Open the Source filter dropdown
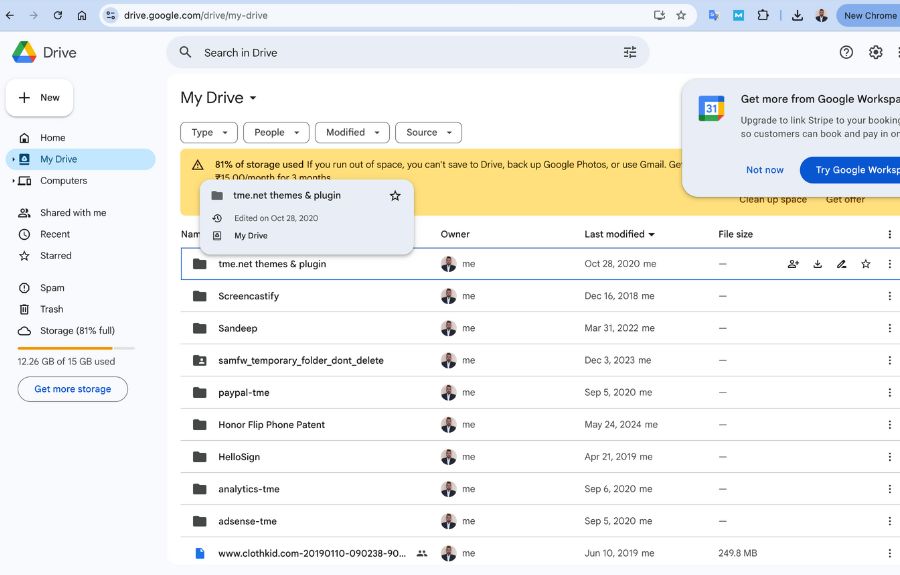900x575 pixels. (x=429, y=133)
